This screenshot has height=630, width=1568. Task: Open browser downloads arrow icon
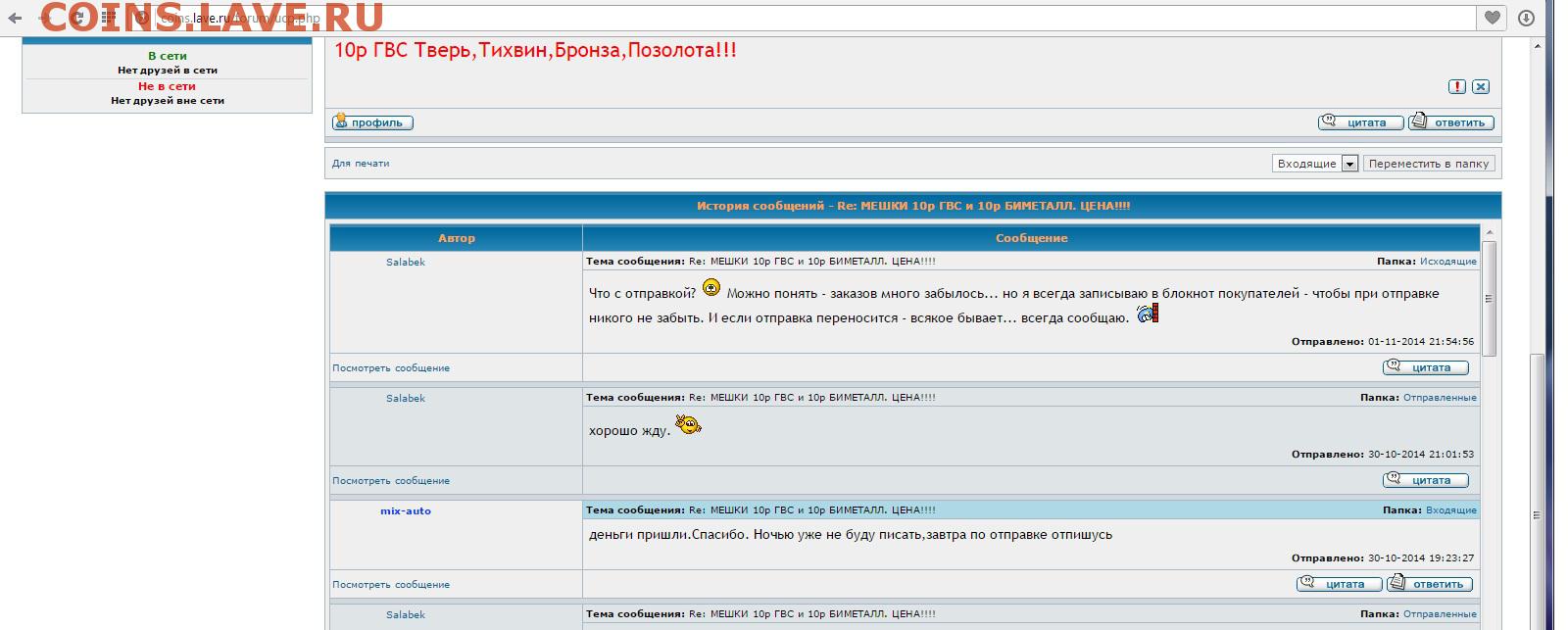(1526, 17)
